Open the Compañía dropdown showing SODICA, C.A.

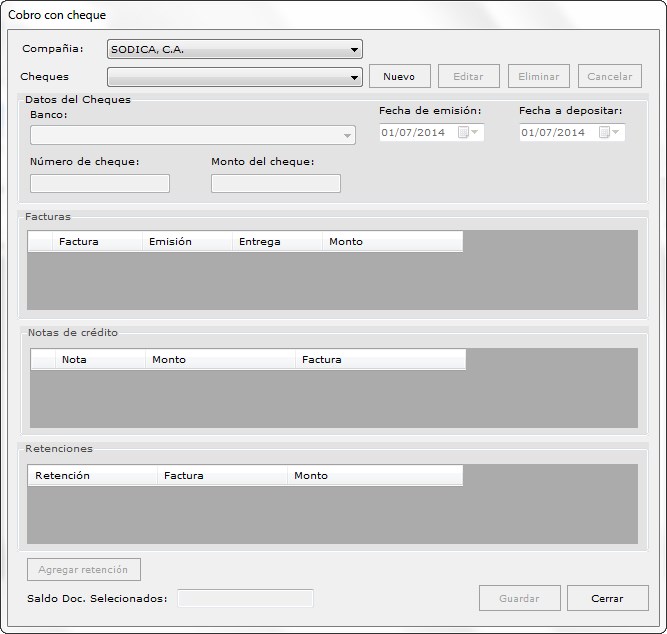[x=235, y=49]
